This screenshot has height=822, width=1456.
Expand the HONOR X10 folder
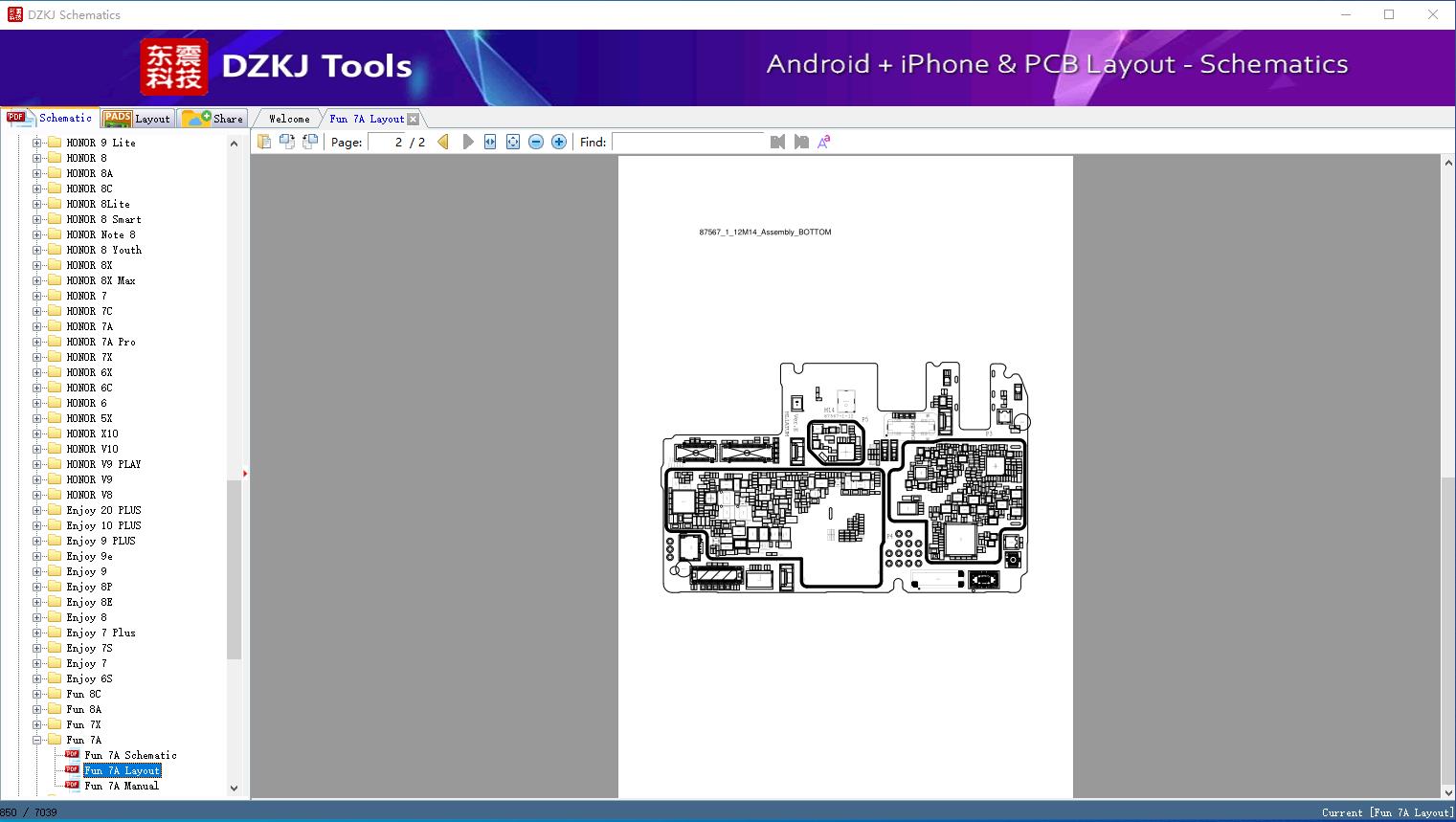[x=36, y=433]
